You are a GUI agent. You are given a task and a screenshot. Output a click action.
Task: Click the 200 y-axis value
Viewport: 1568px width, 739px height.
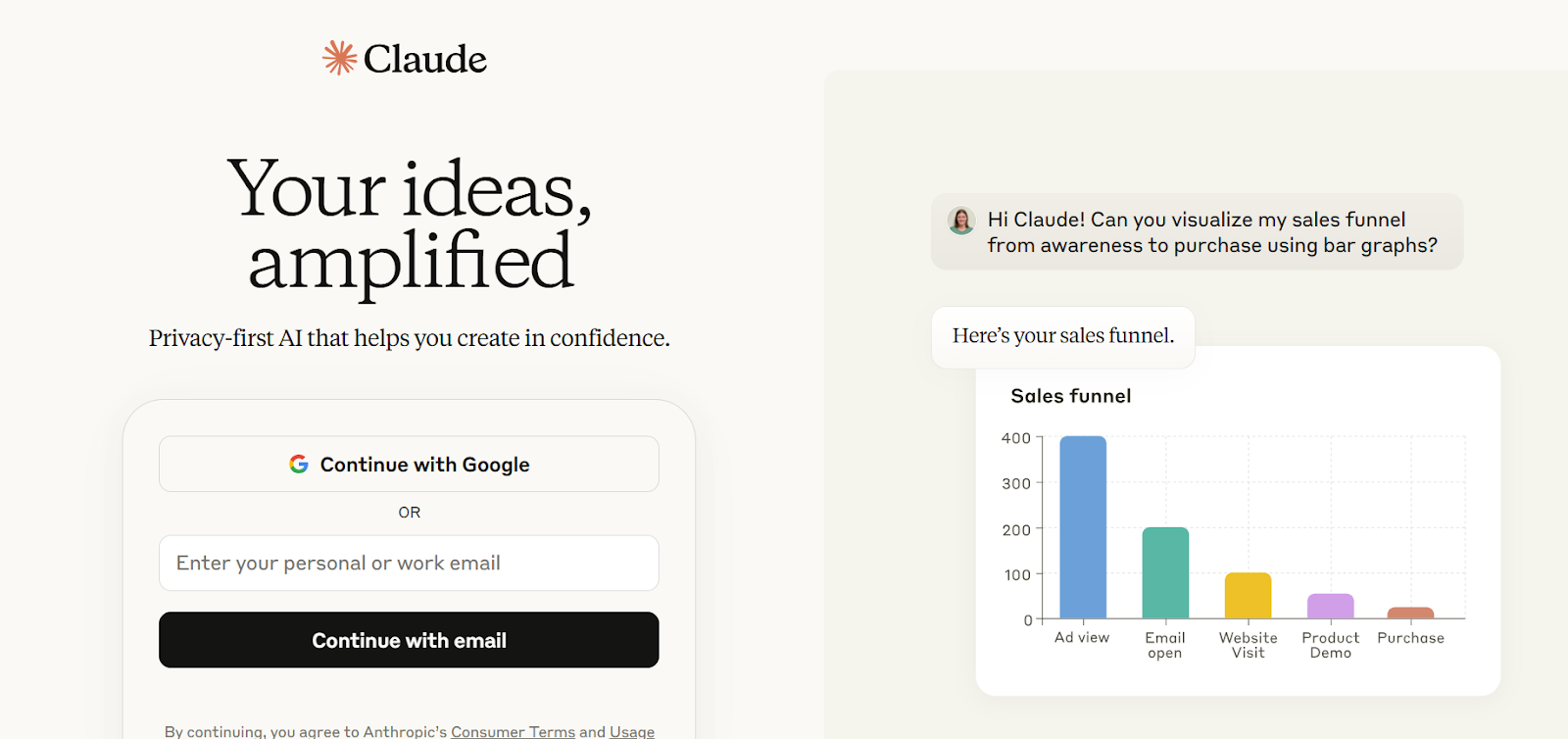1016,529
